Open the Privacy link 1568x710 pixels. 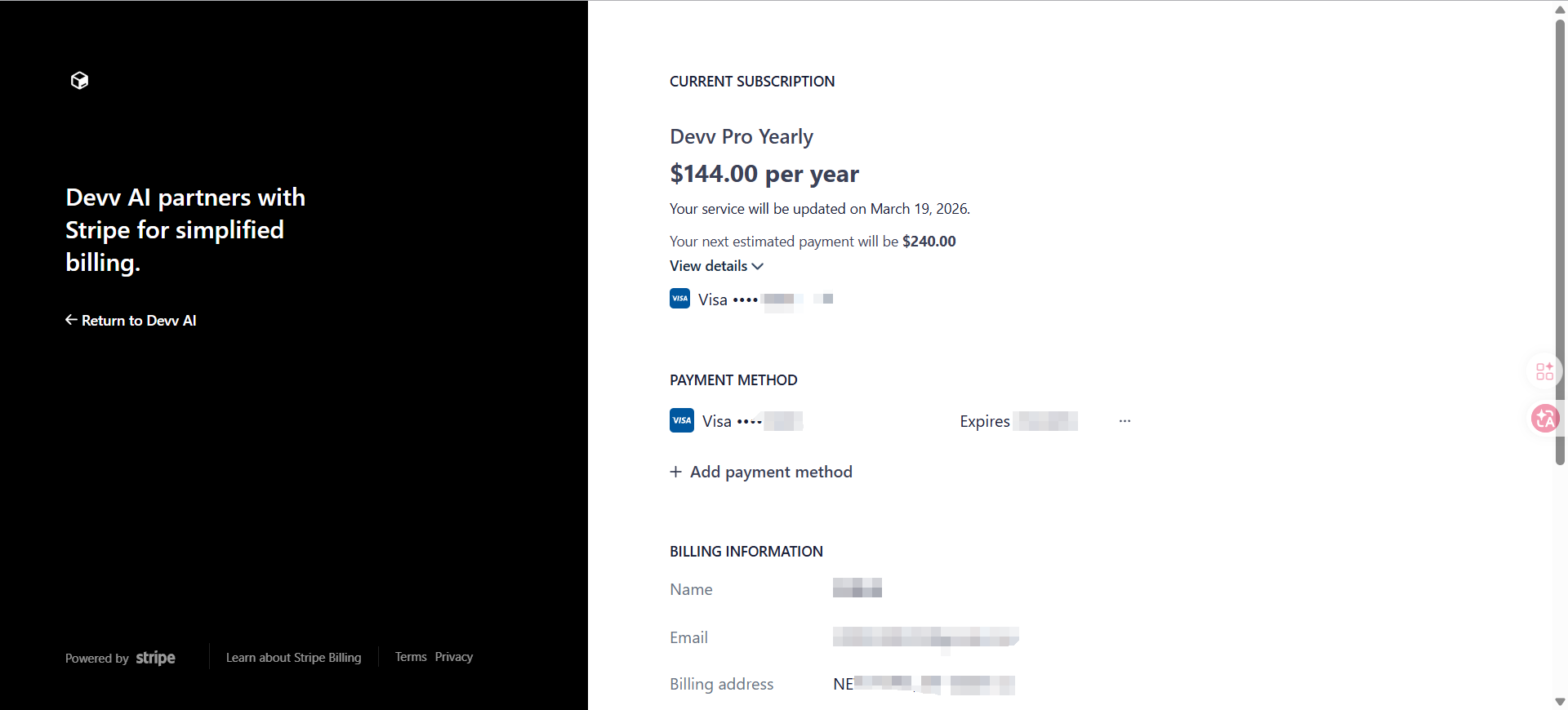(x=454, y=657)
